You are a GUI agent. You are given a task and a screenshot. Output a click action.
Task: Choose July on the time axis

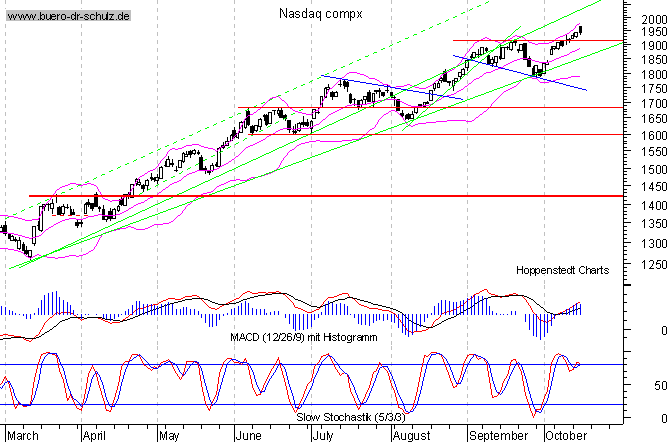tap(323, 436)
